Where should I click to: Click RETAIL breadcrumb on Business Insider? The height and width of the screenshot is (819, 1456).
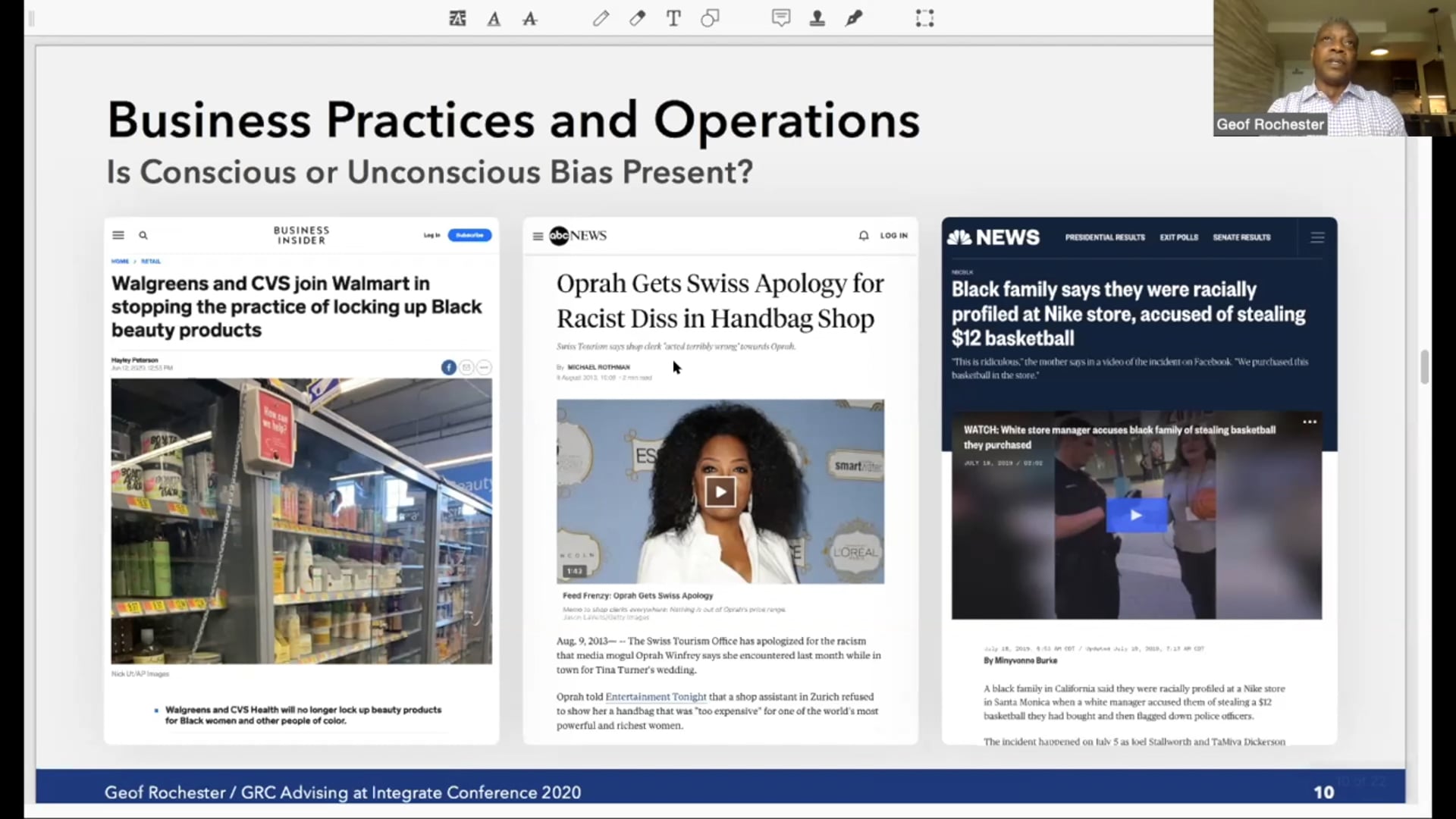pos(151,261)
